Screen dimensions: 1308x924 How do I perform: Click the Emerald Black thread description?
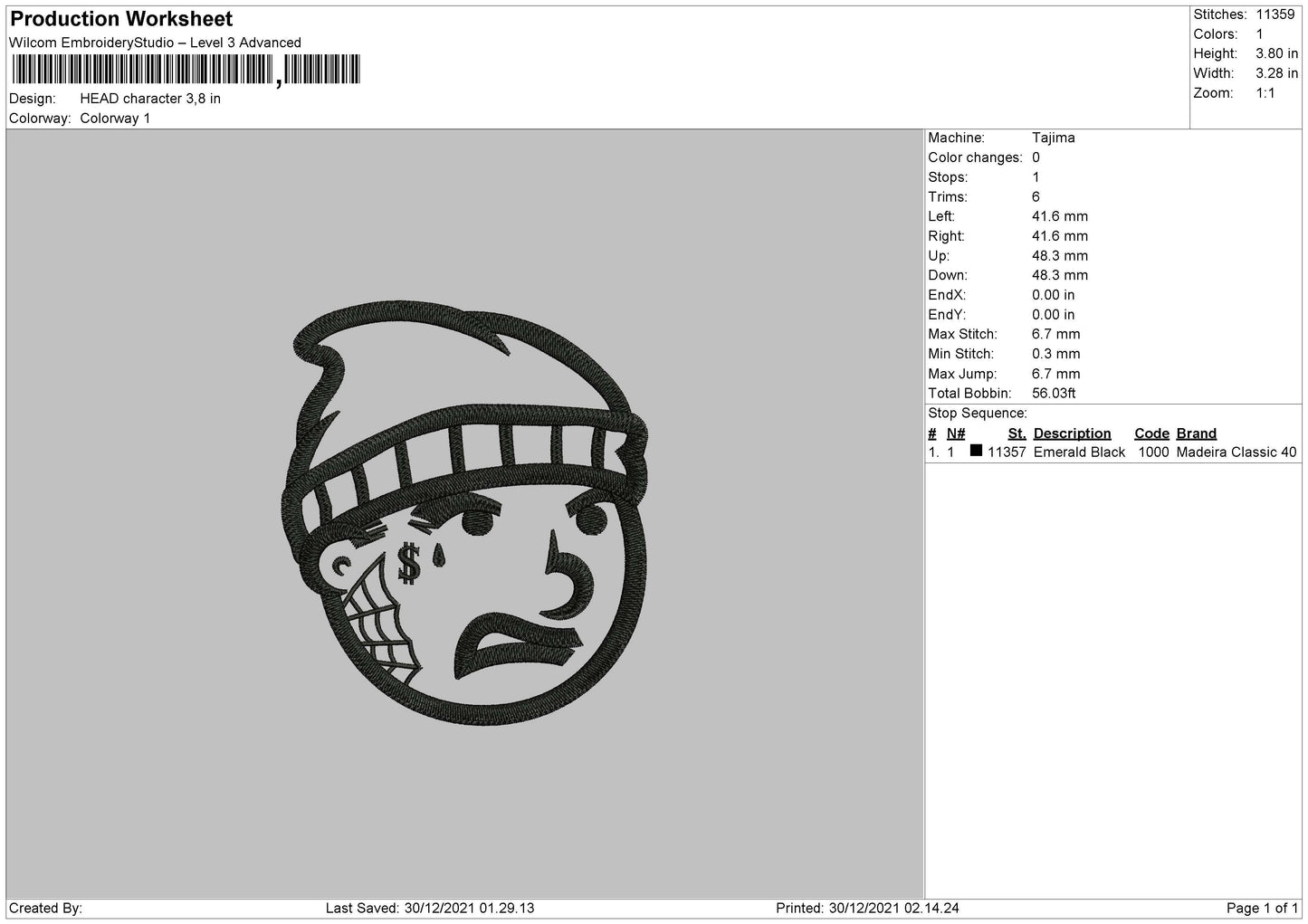[x=1079, y=452]
